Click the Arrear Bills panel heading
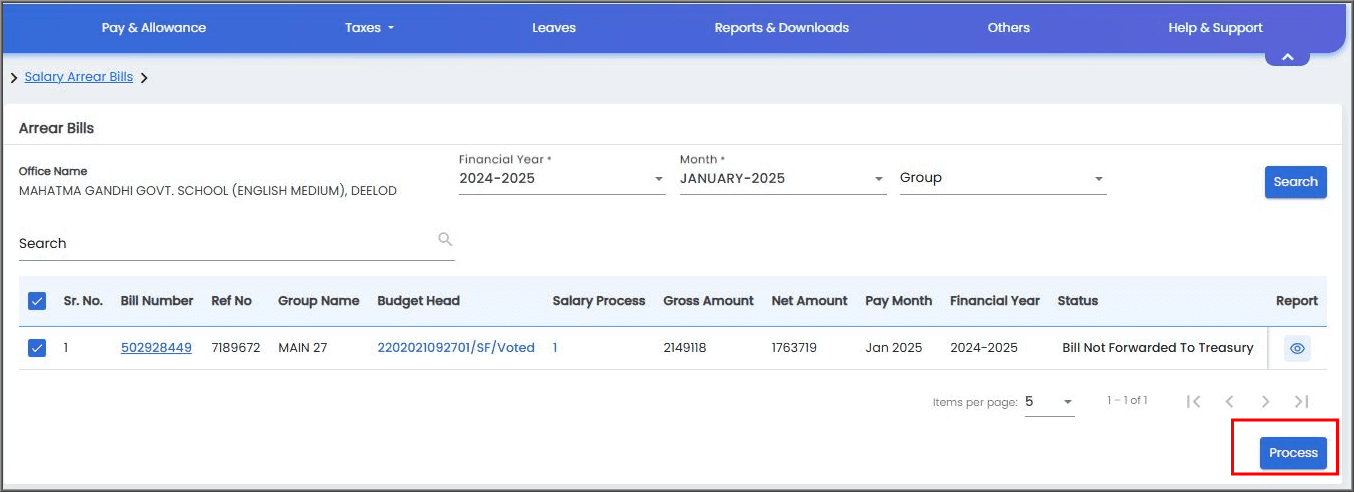The height and width of the screenshot is (492, 1354). (57, 128)
